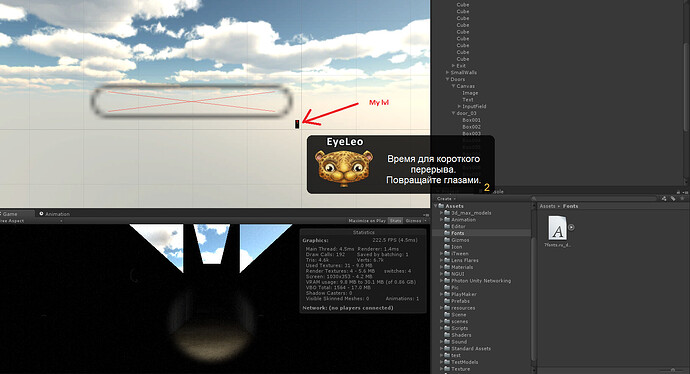Click the Network players connected text

coord(348,308)
